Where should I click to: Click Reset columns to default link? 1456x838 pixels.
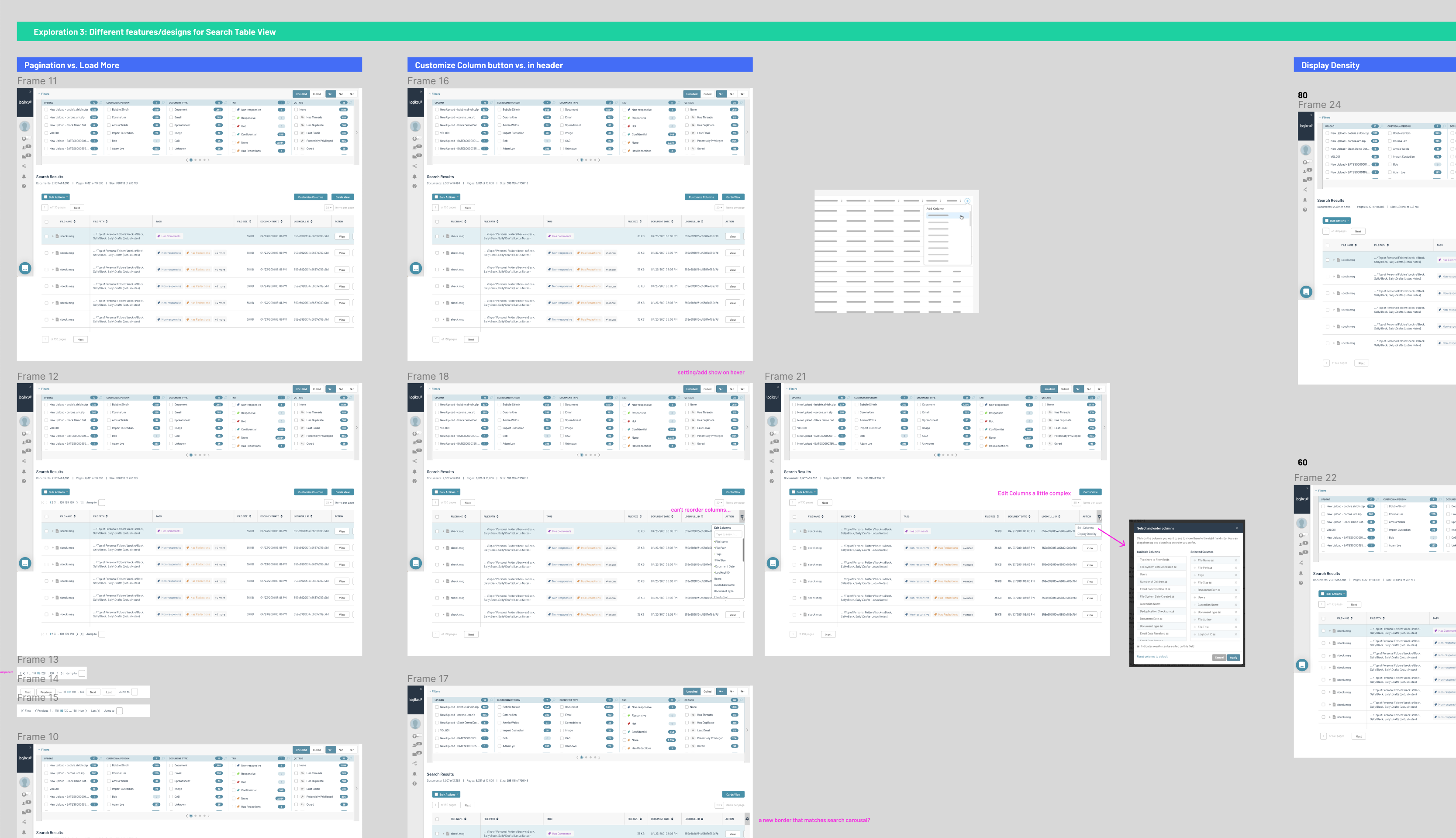(x=1152, y=657)
